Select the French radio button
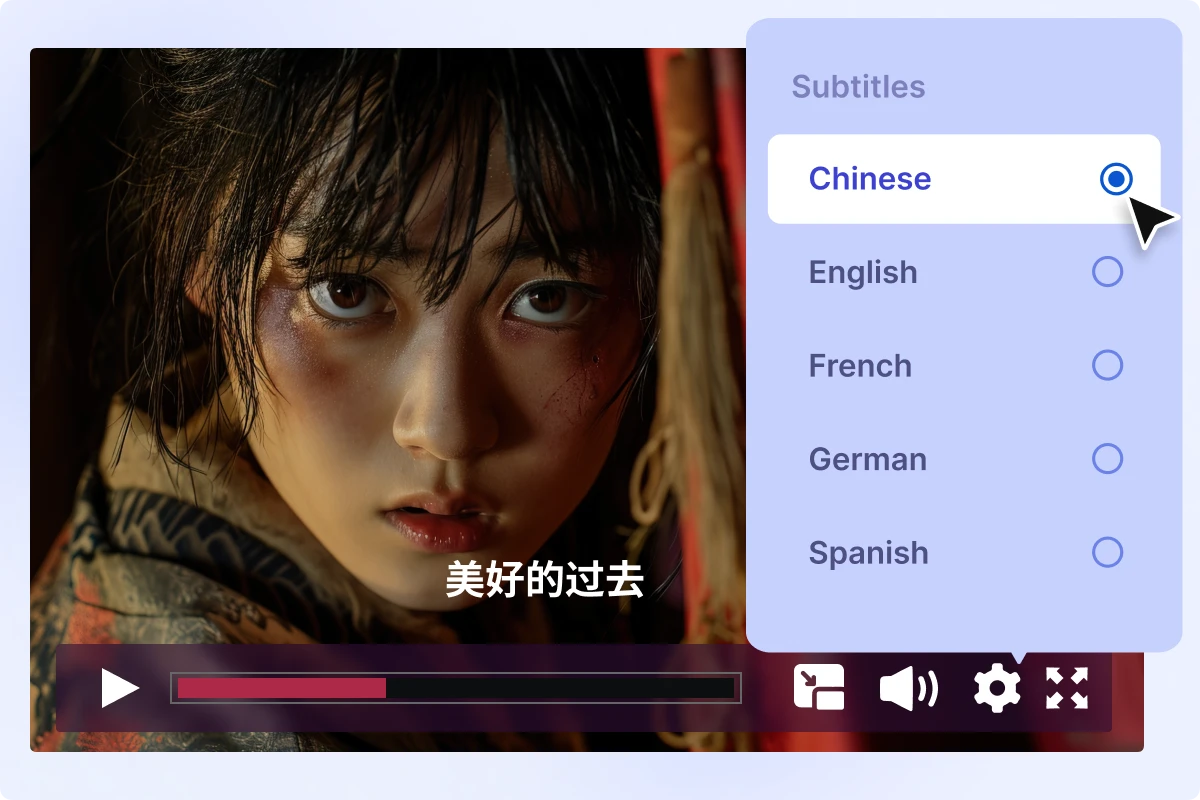Viewport: 1200px width, 800px height. [1107, 365]
